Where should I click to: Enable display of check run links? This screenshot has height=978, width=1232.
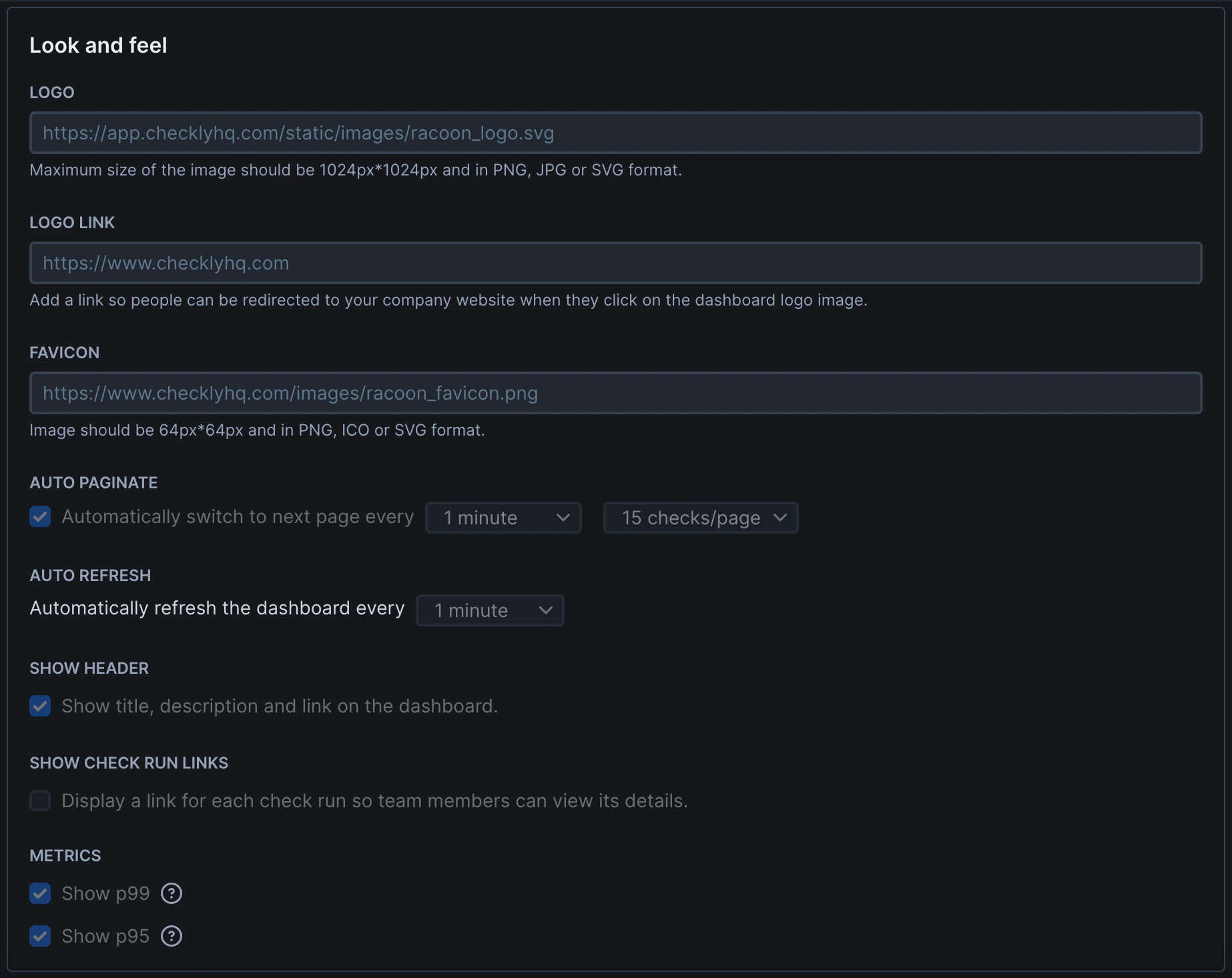[x=39, y=801]
